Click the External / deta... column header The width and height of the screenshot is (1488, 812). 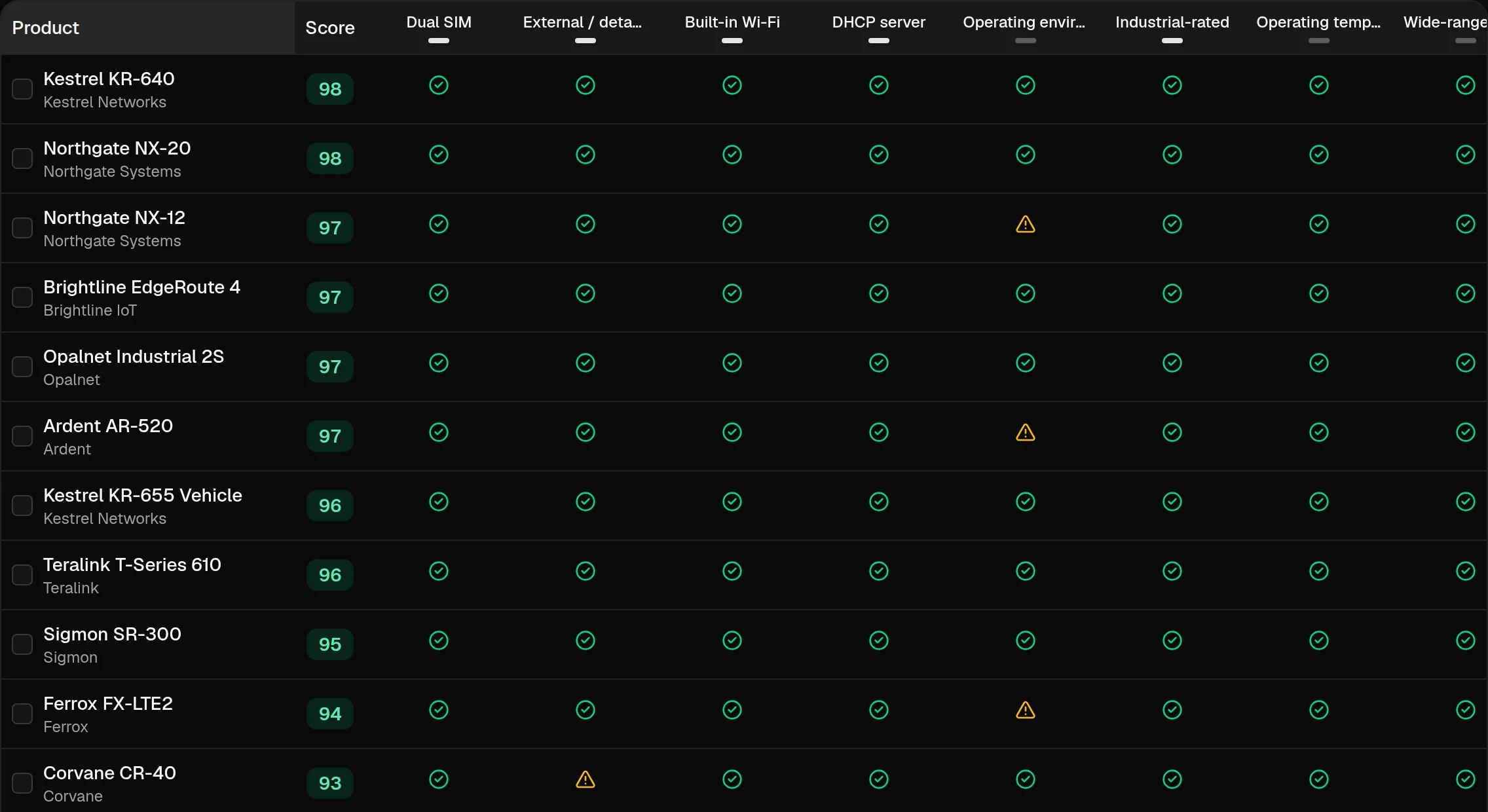click(x=583, y=22)
